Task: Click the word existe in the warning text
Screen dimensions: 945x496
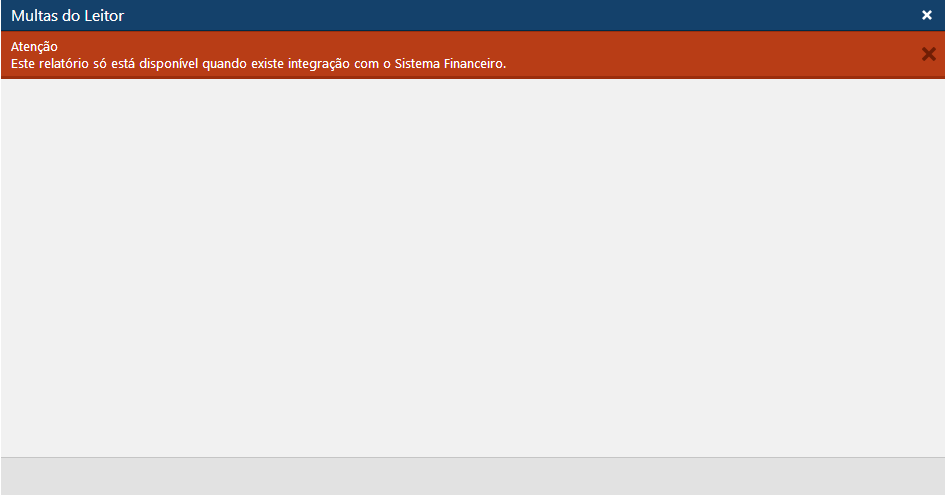Action: [x=267, y=63]
